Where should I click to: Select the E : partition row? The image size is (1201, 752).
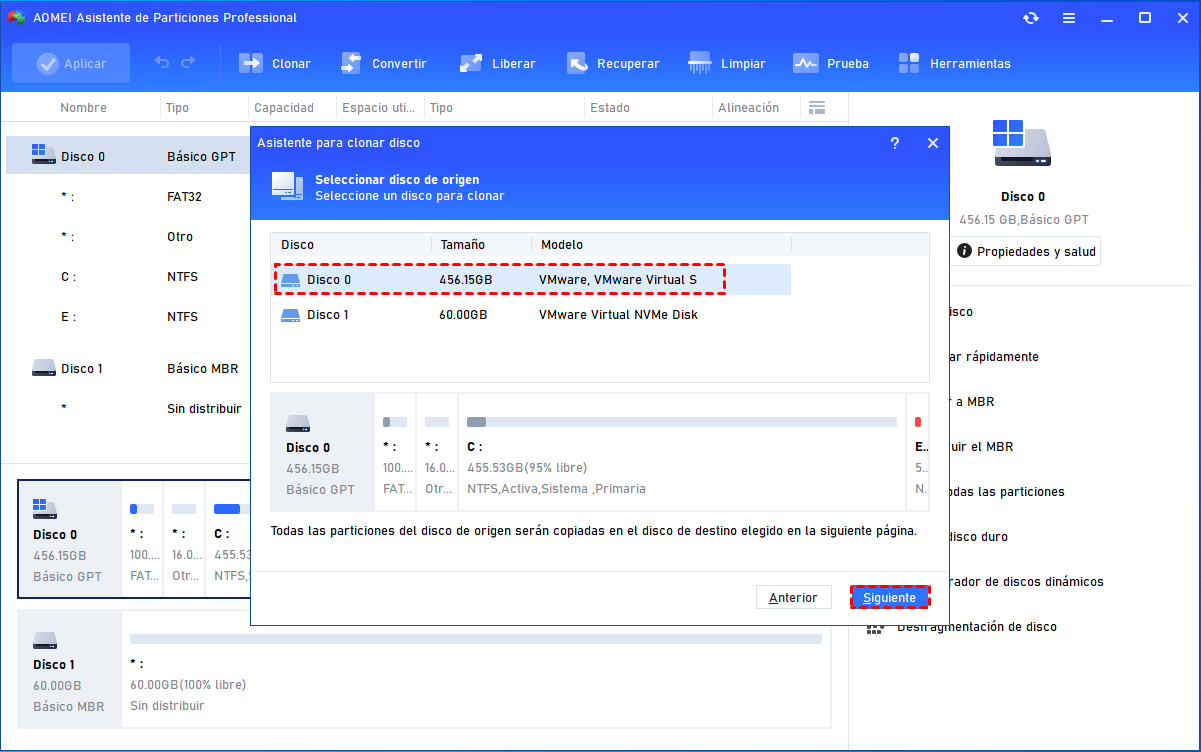128,317
